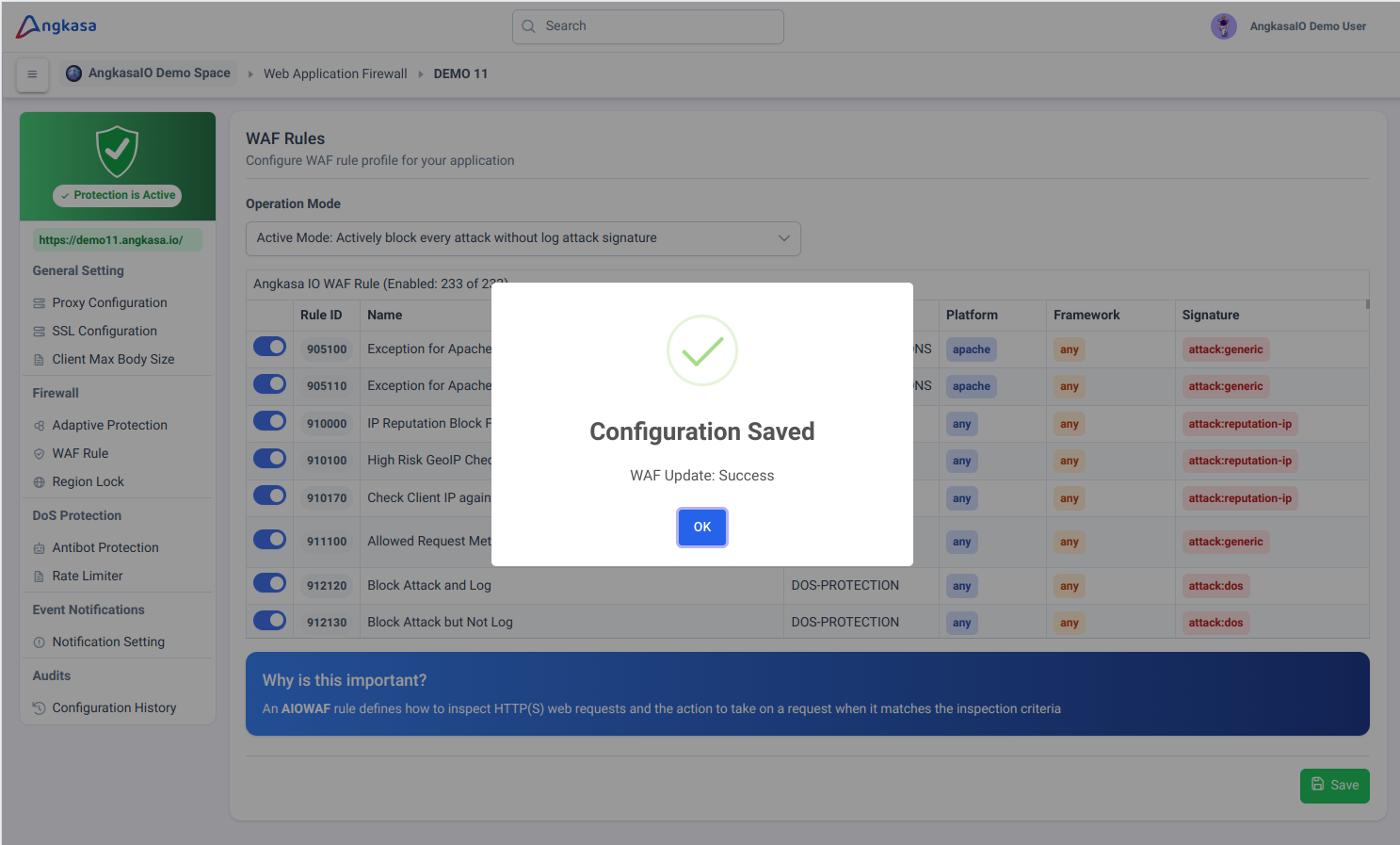Image resolution: width=1400 pixels, height=845 pixels.
Task: Focus the Search input field
Action: [x=648, y=26]
